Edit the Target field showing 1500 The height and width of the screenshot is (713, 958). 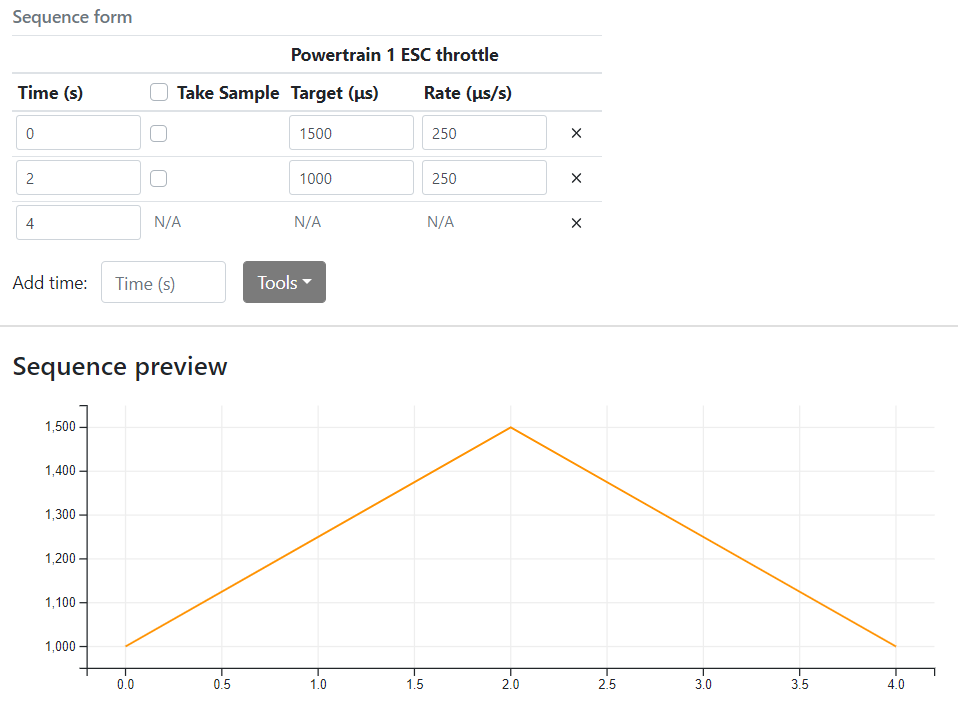click(351, 133)
